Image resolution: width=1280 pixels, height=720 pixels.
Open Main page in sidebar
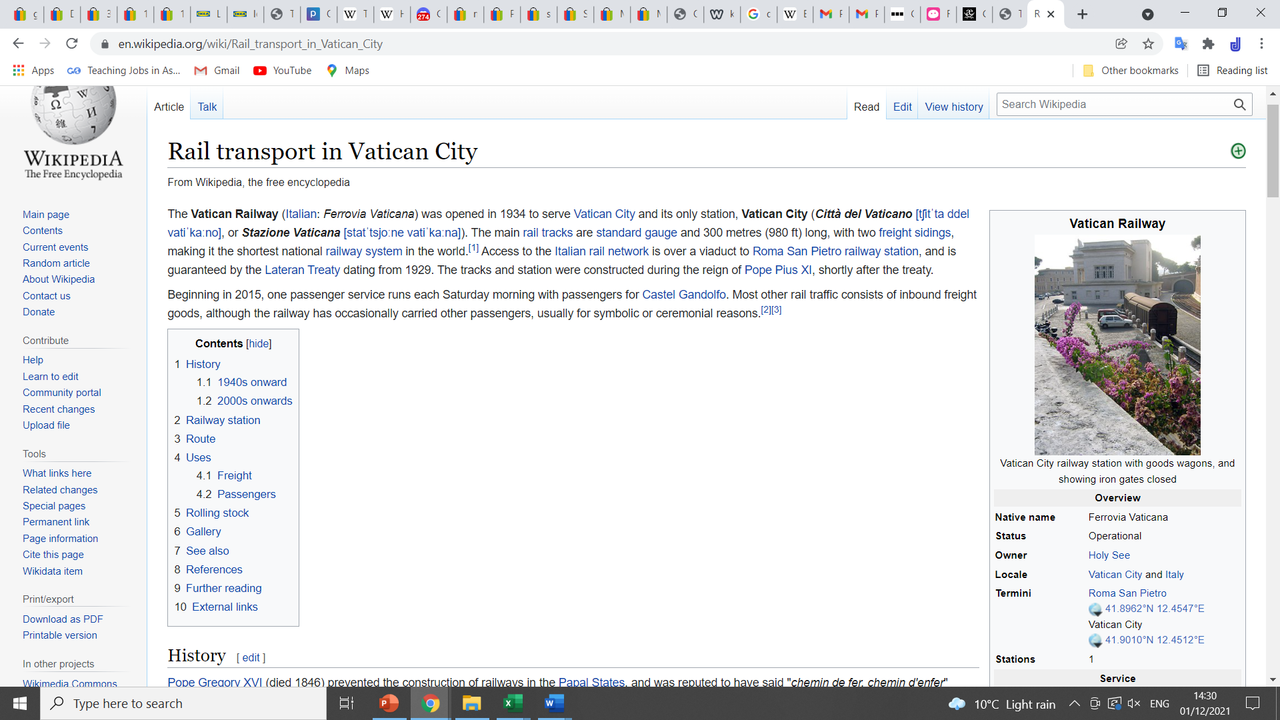click(x=46, y=215)
